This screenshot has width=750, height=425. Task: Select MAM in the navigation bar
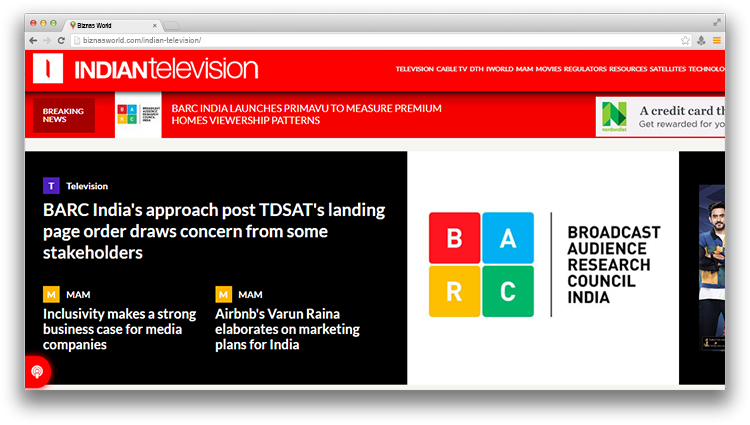pyautogui.click(x=524, y=69)
